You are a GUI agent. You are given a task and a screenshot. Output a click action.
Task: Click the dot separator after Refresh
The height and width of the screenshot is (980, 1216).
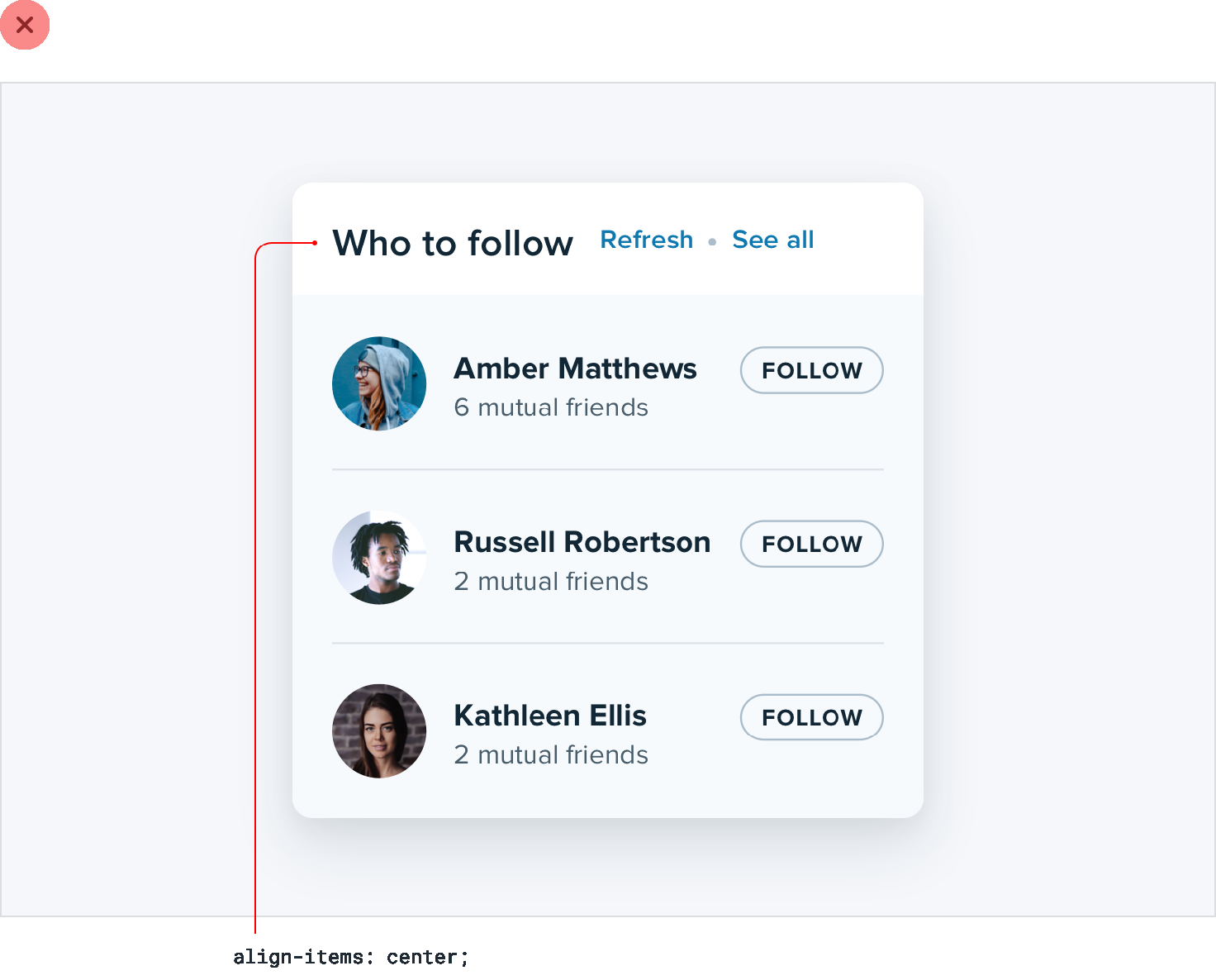pos(712,242)
